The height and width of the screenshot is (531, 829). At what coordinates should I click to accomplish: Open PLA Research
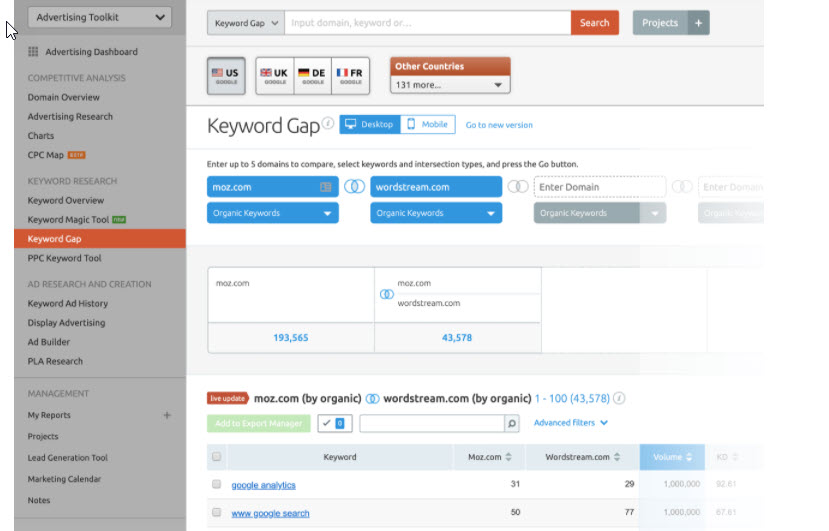pyautogui.click(x=55, y=361)
